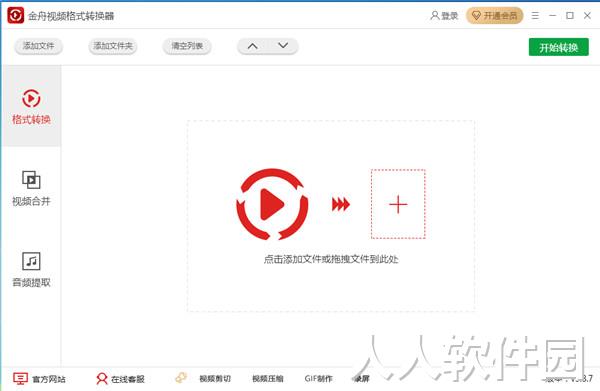
Task: Open the GIF制作 tool link
Action: pyautogui.click(x=318, y=379)
